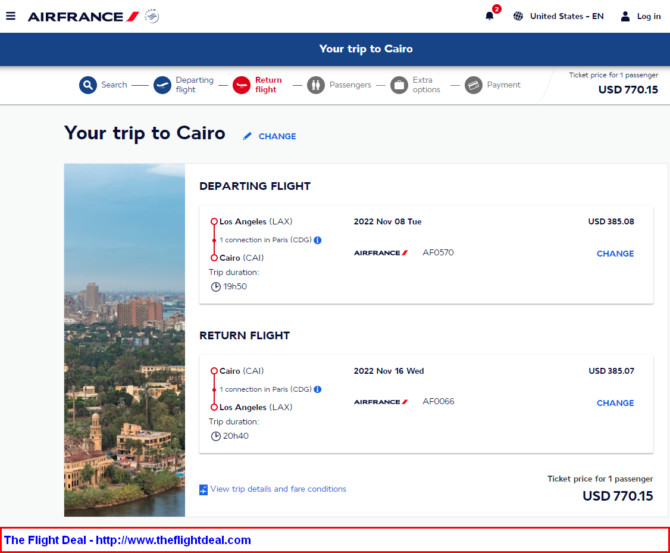Click the globe language icon
Screen dimensions: 670x553
[x=518, y=16]
